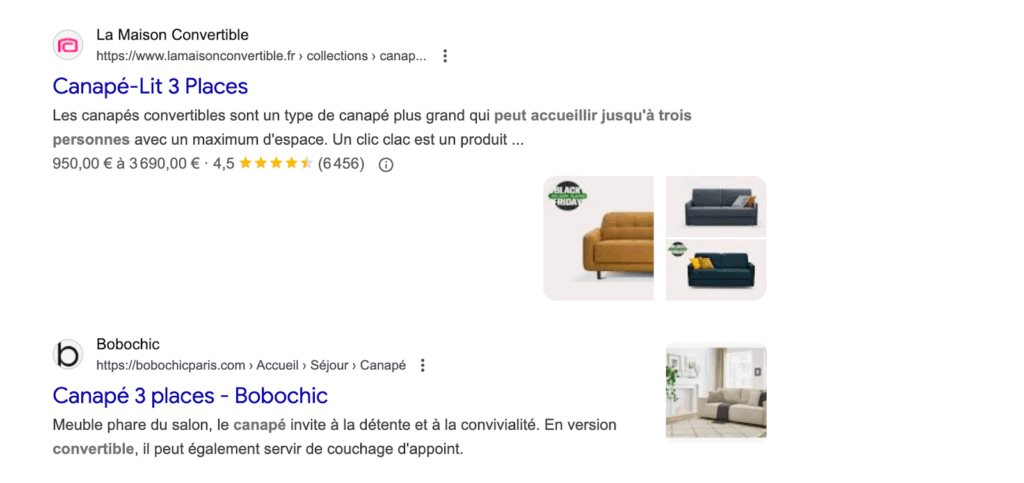
Task: Open the Bobochic beige sofa thumbnail
Action: (716, 391)
